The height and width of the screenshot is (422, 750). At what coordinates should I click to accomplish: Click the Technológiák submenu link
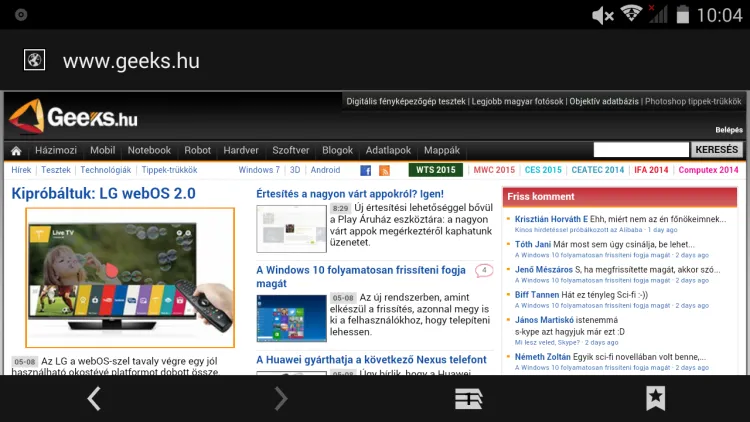pyautogui.click(x=106, y=170)
